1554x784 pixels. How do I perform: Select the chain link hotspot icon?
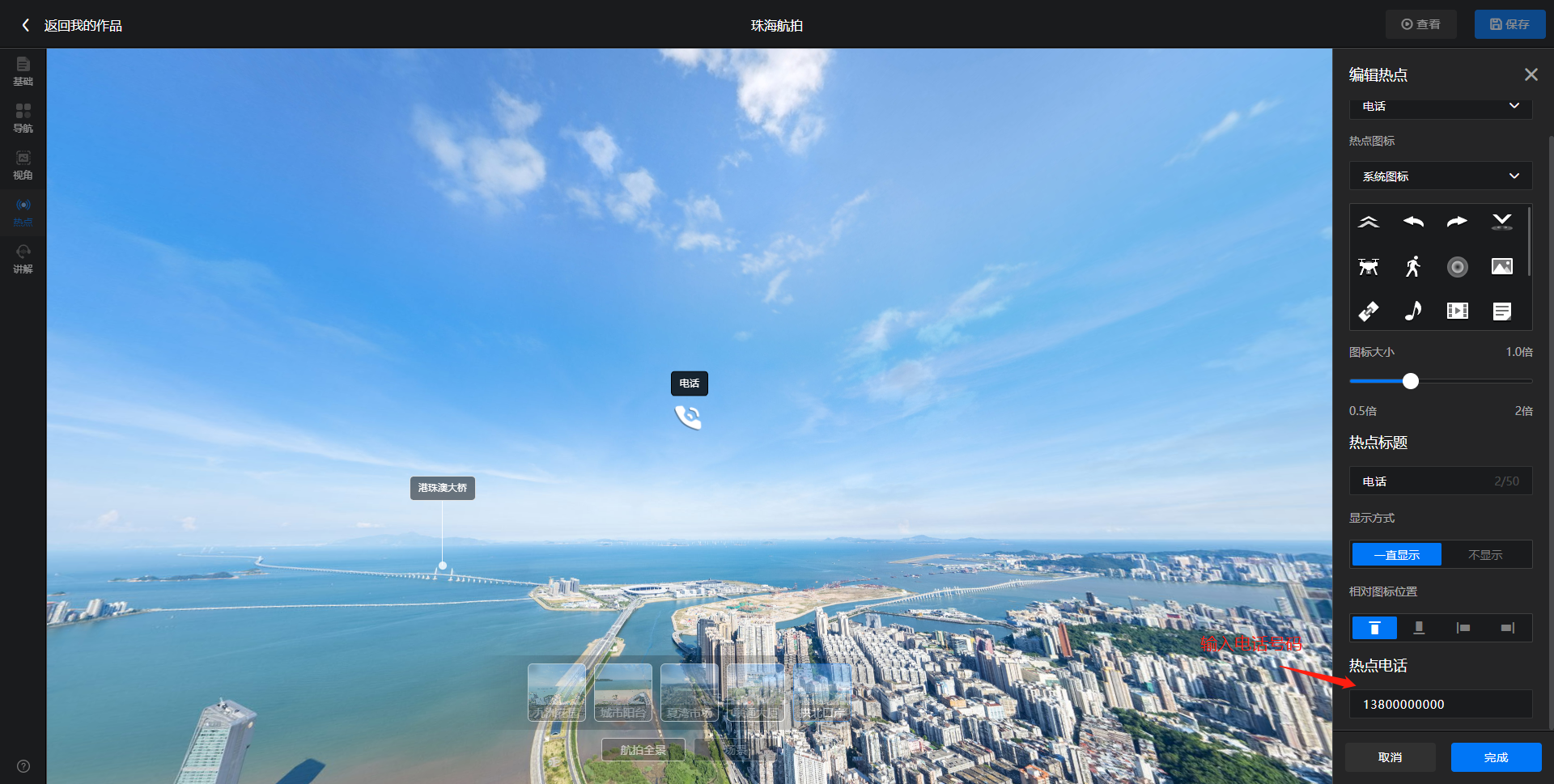(x=1369, y=311)
